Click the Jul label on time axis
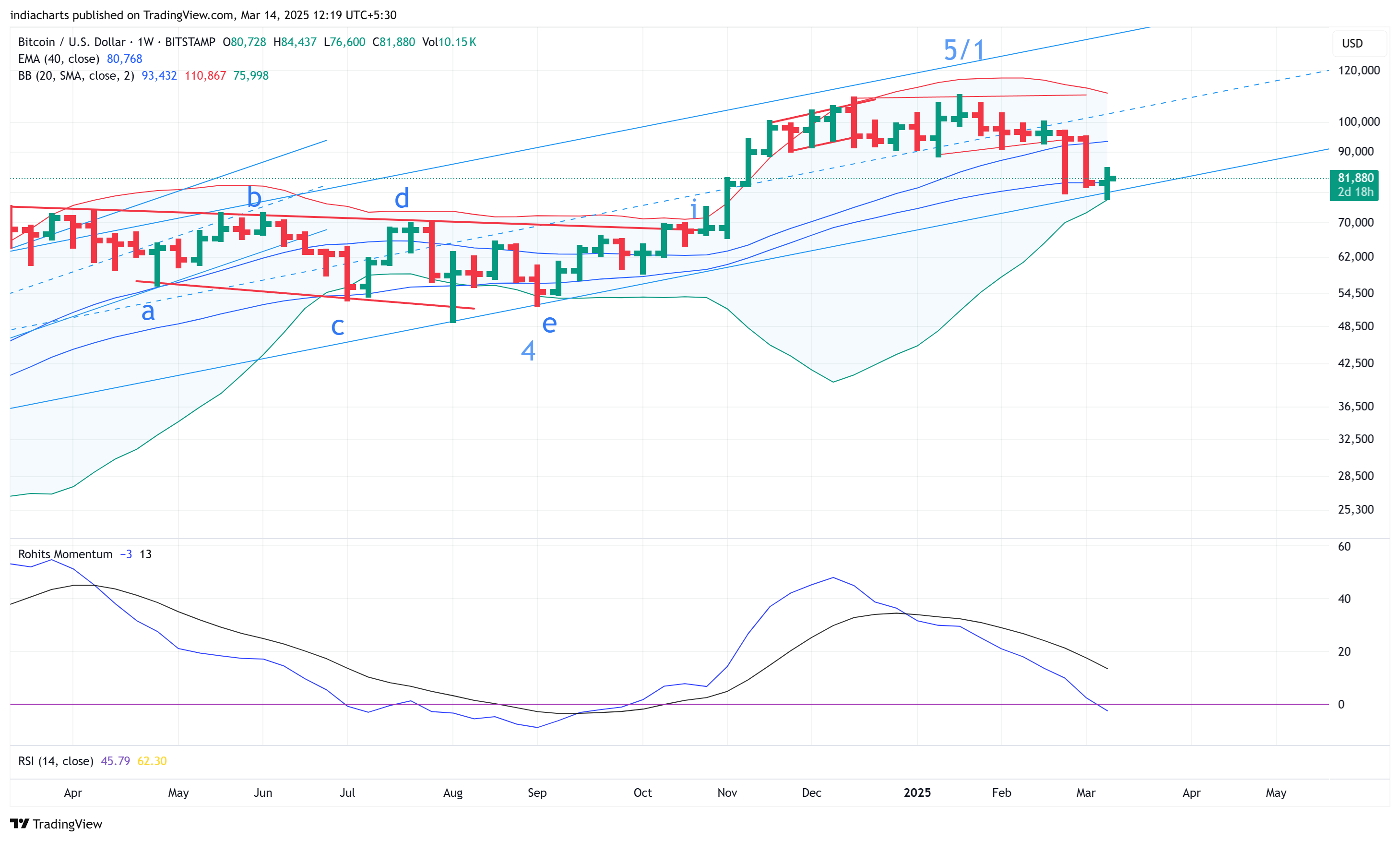Image resolution: width=1400 pixels, height=841 pixels. [347, 793]
